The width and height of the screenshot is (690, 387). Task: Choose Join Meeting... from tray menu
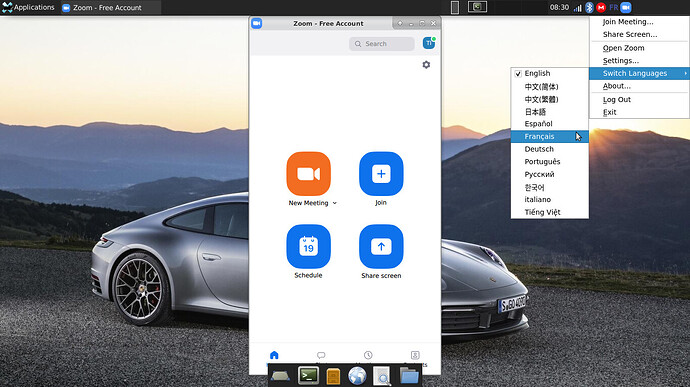639,22
